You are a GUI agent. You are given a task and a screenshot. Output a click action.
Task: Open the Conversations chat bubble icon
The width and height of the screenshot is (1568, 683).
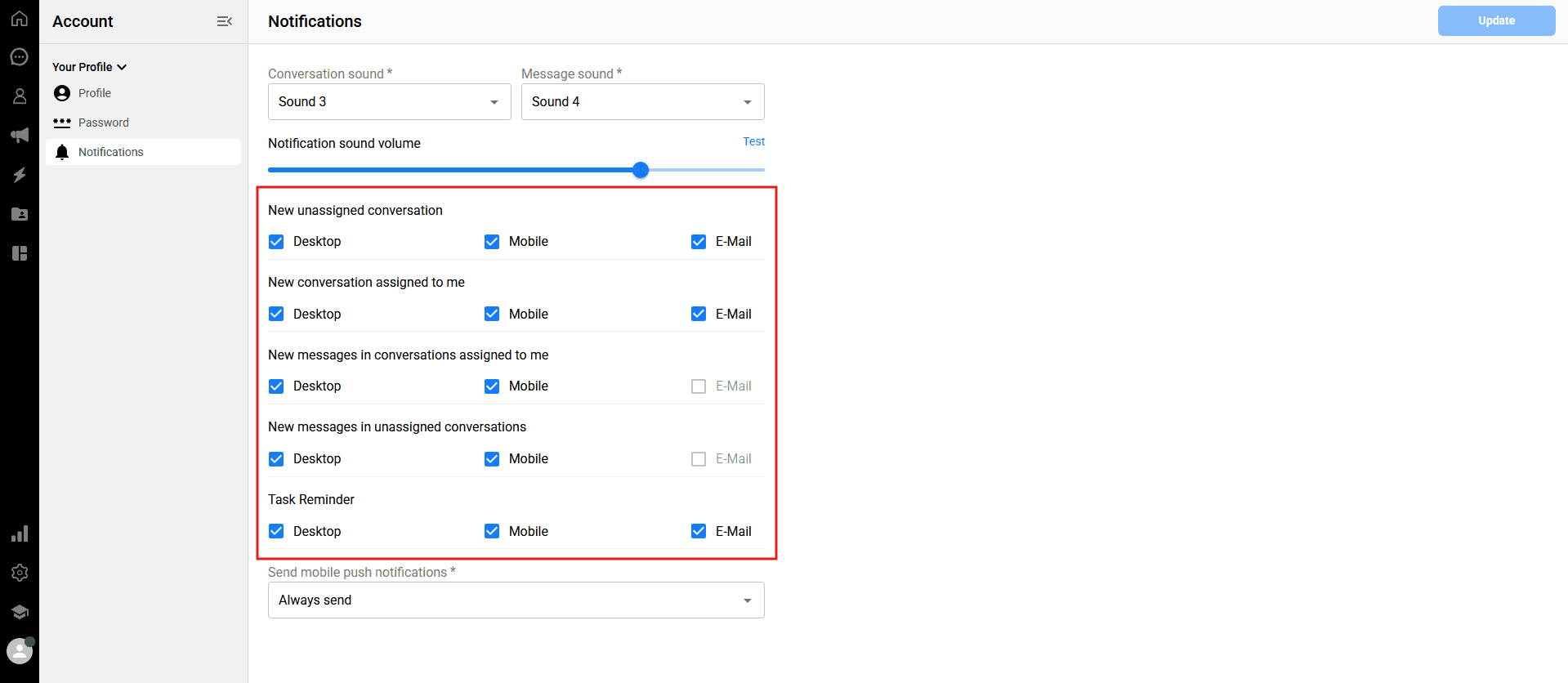[20, 57]
